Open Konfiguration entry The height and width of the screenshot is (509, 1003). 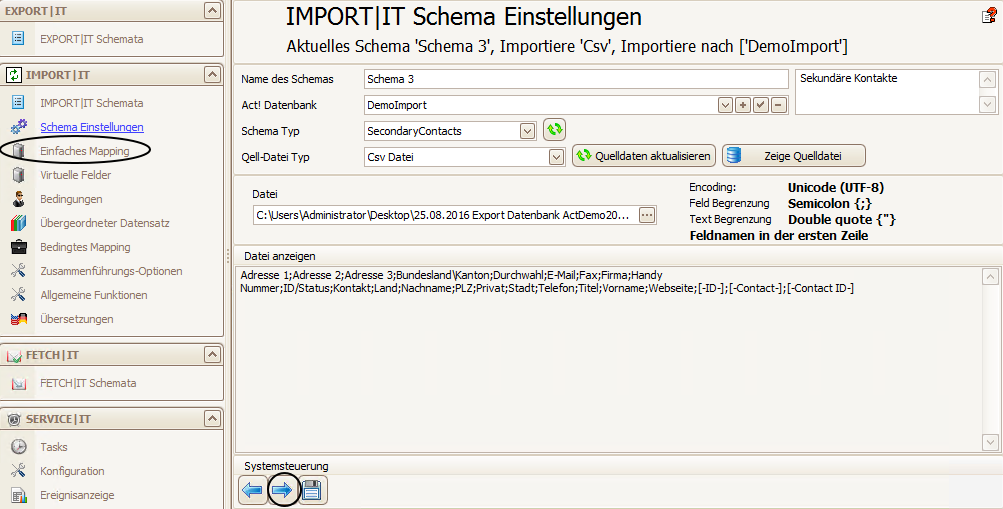tap(72, 471)
